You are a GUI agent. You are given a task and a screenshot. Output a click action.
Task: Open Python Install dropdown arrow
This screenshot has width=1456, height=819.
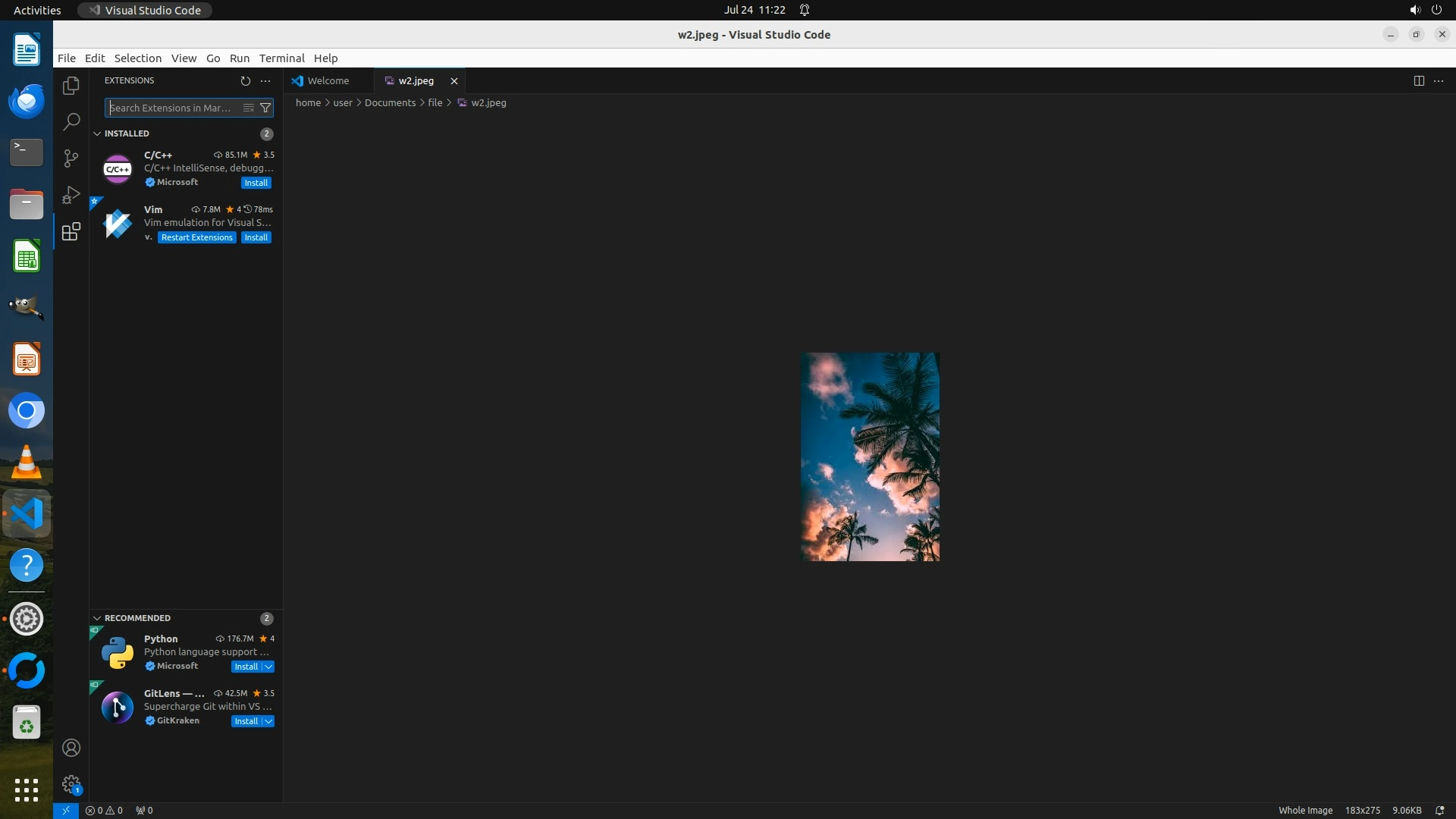click(x=268, y=667)
